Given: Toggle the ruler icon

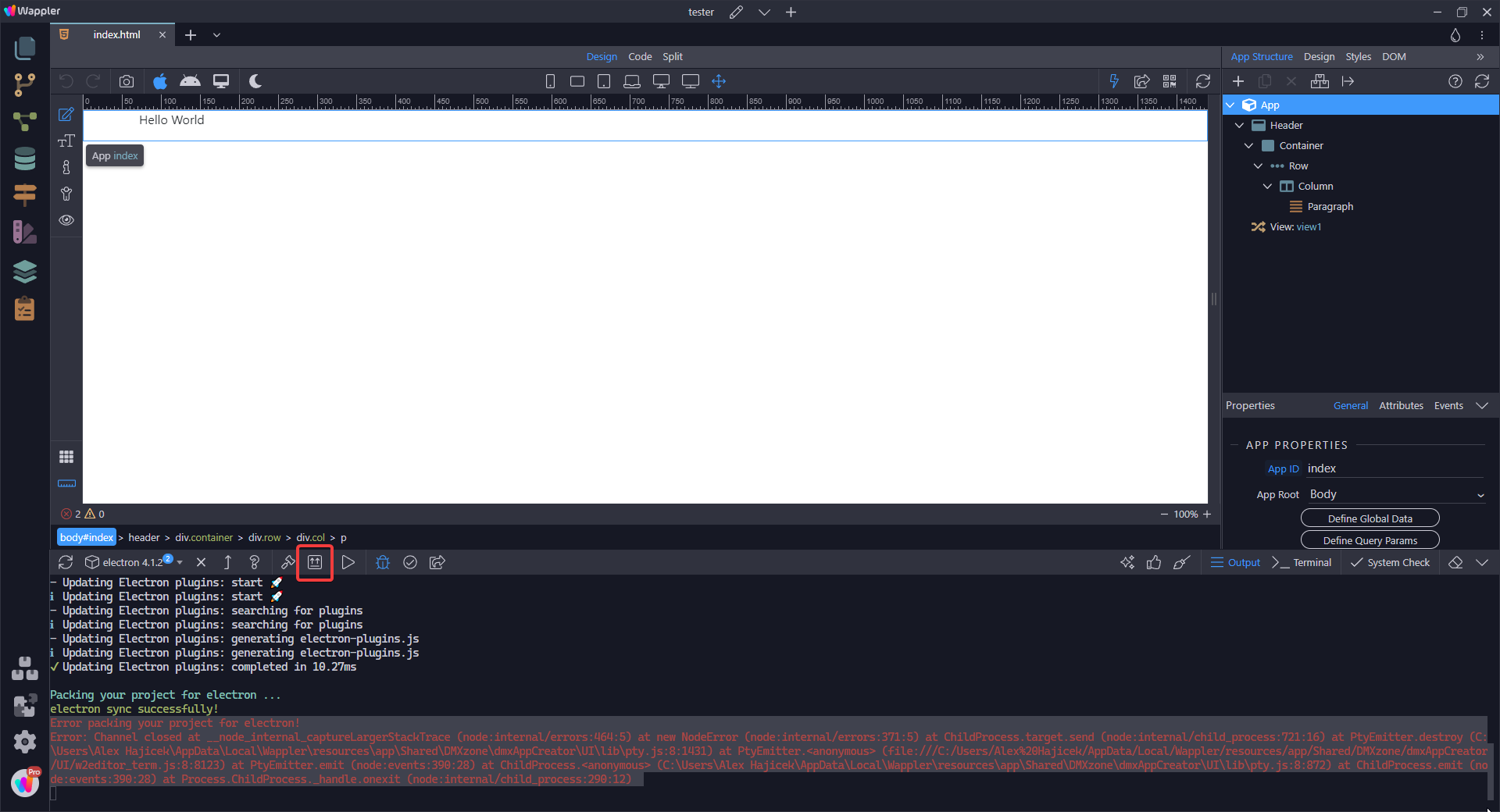Looking at the screenshot, I should coord(66,483).
